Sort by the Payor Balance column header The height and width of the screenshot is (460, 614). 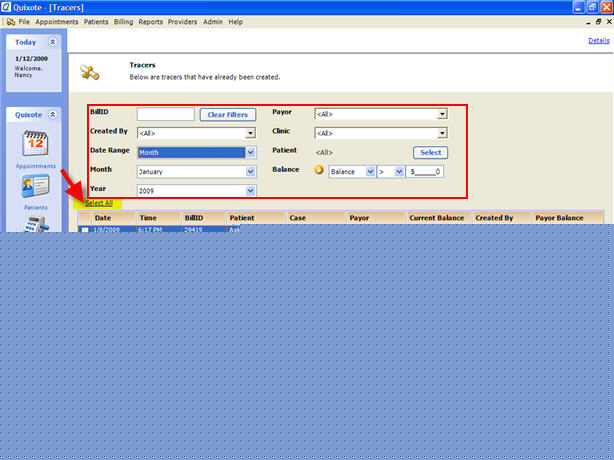pyautogui.click(x=568, y=218)
